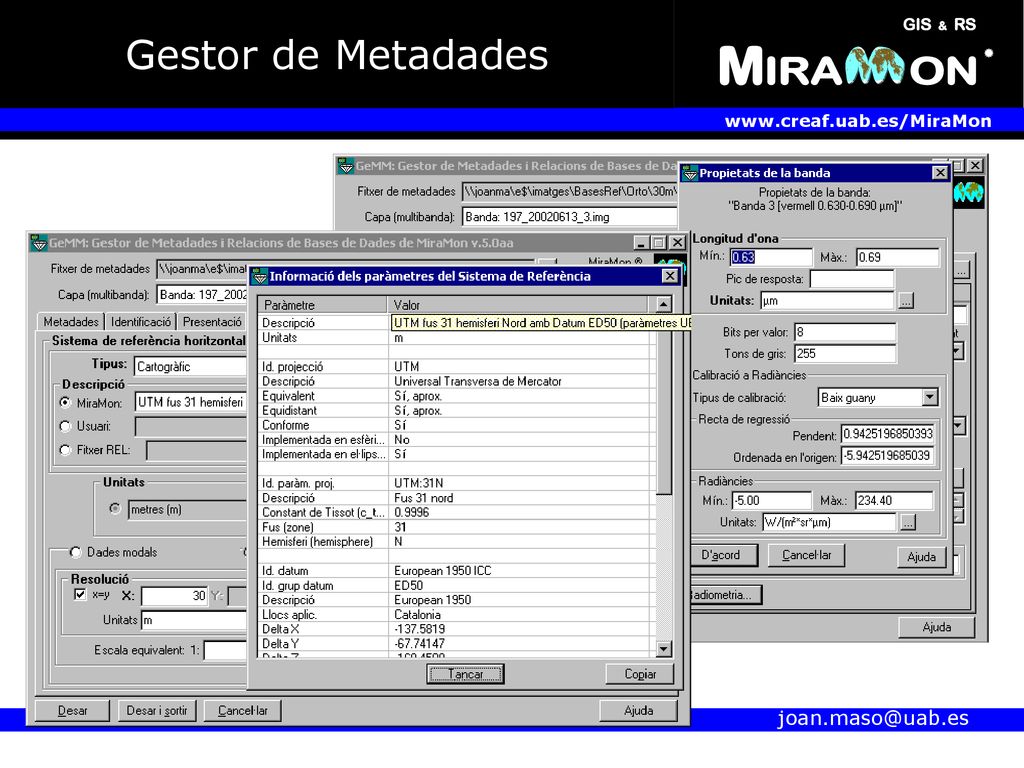Select the Delta X row

point(456,629)
